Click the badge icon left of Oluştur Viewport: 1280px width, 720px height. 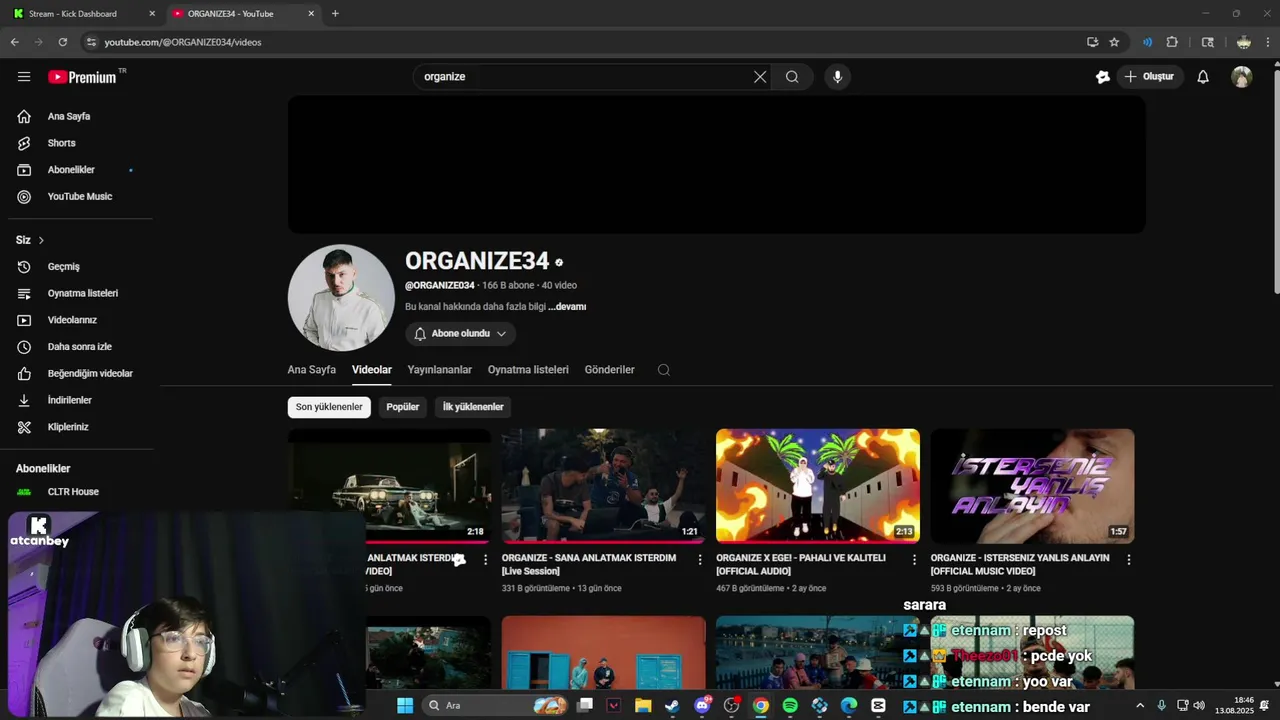[1102, 77]
